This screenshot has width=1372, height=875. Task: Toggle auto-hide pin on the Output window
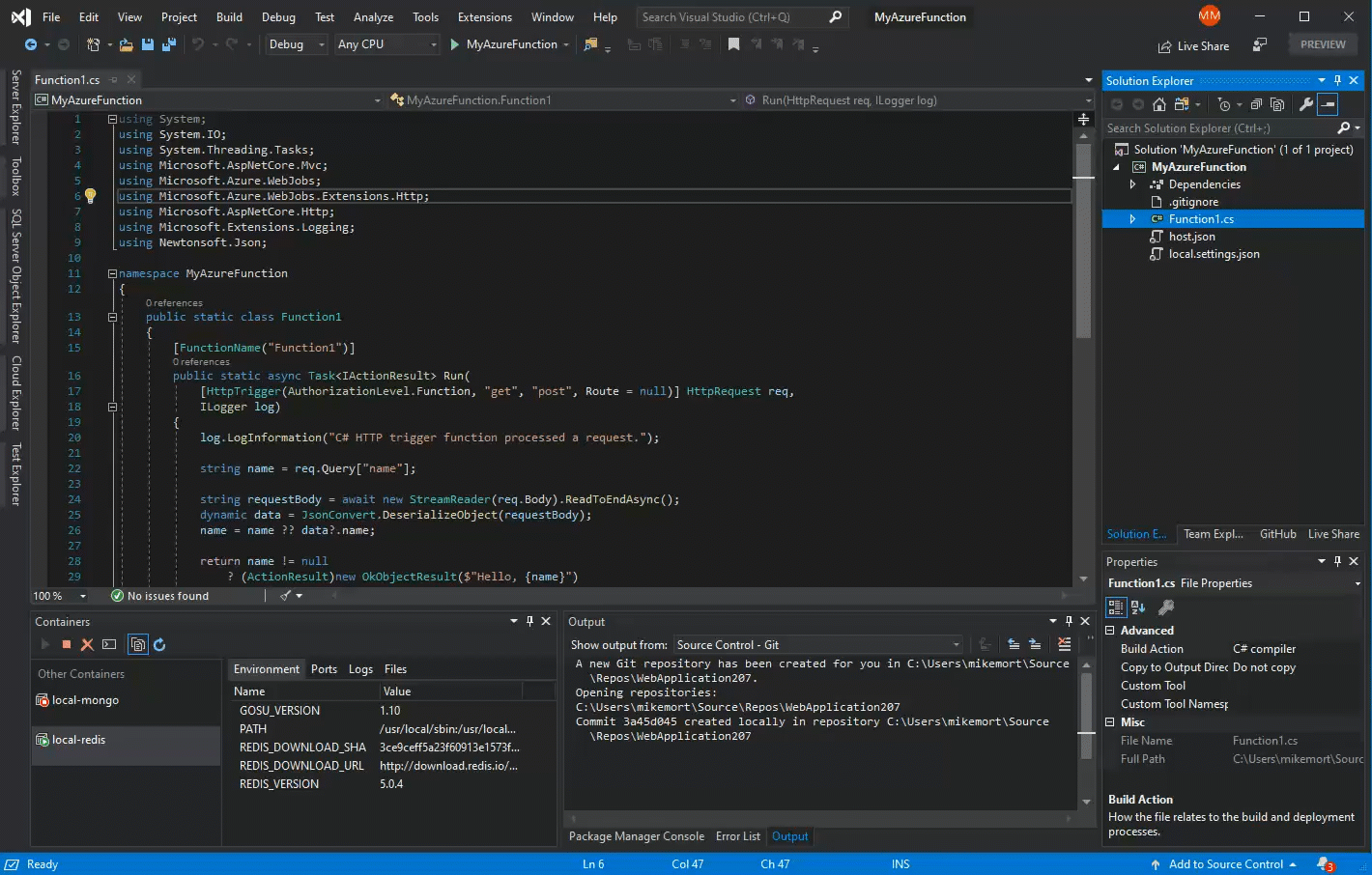click(x=1068, y=622)
